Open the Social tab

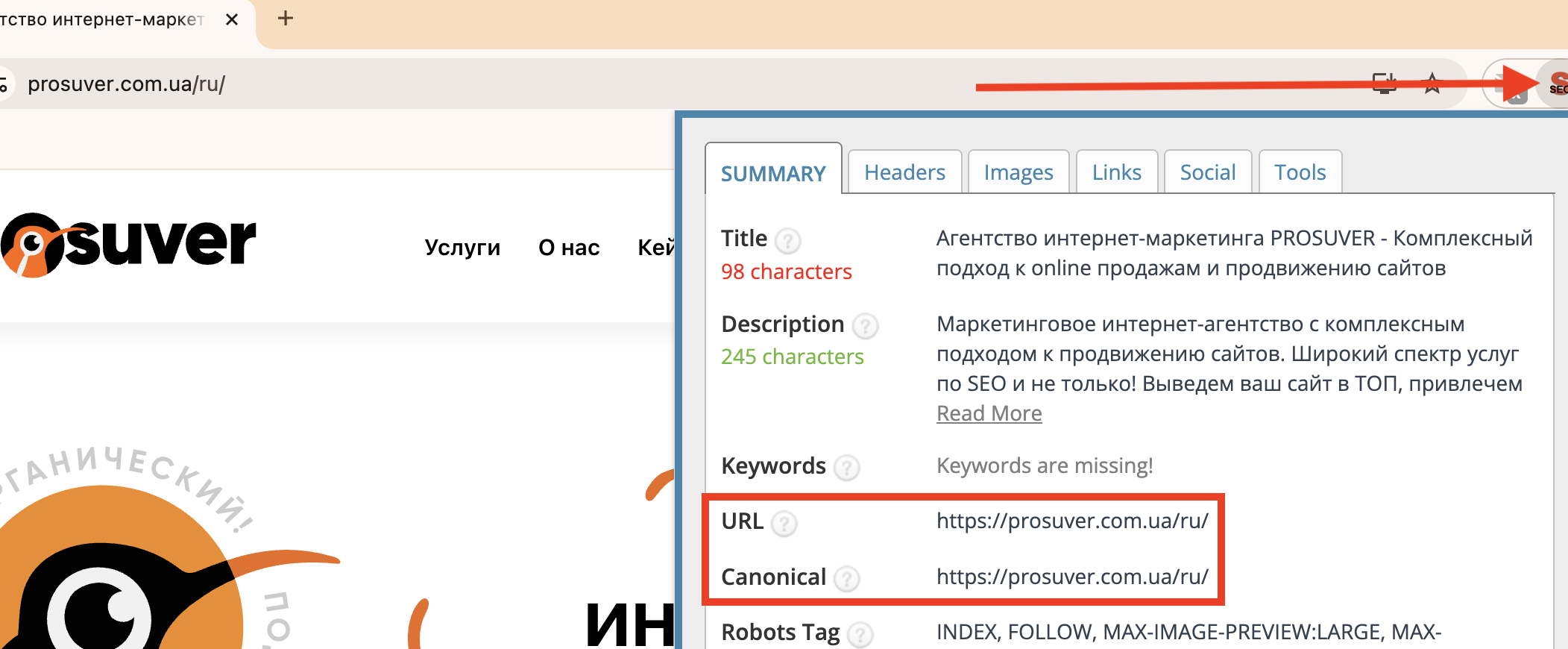click(1208, 172)
